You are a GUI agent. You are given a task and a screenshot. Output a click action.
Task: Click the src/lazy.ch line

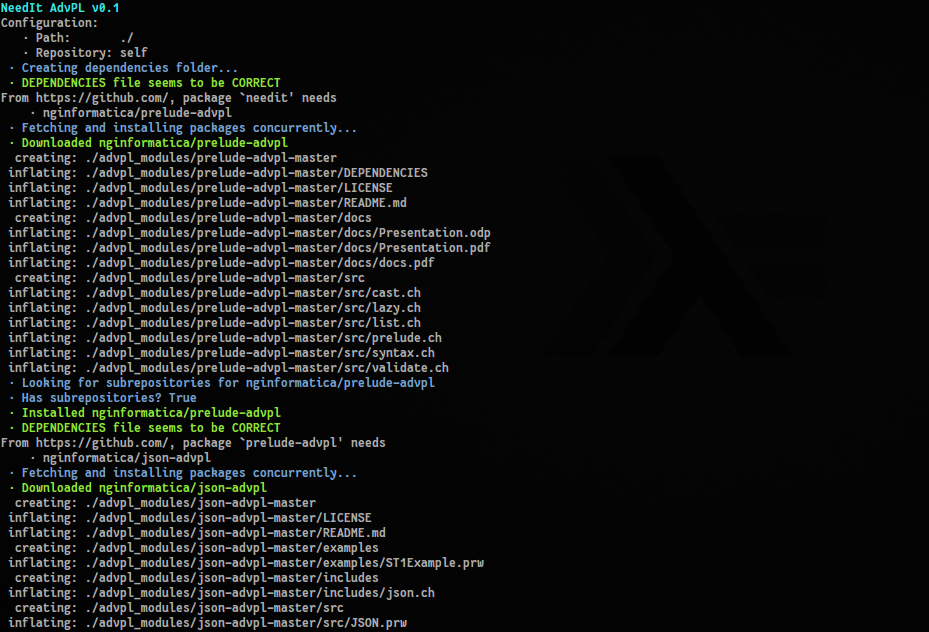[x=214, y=308]
